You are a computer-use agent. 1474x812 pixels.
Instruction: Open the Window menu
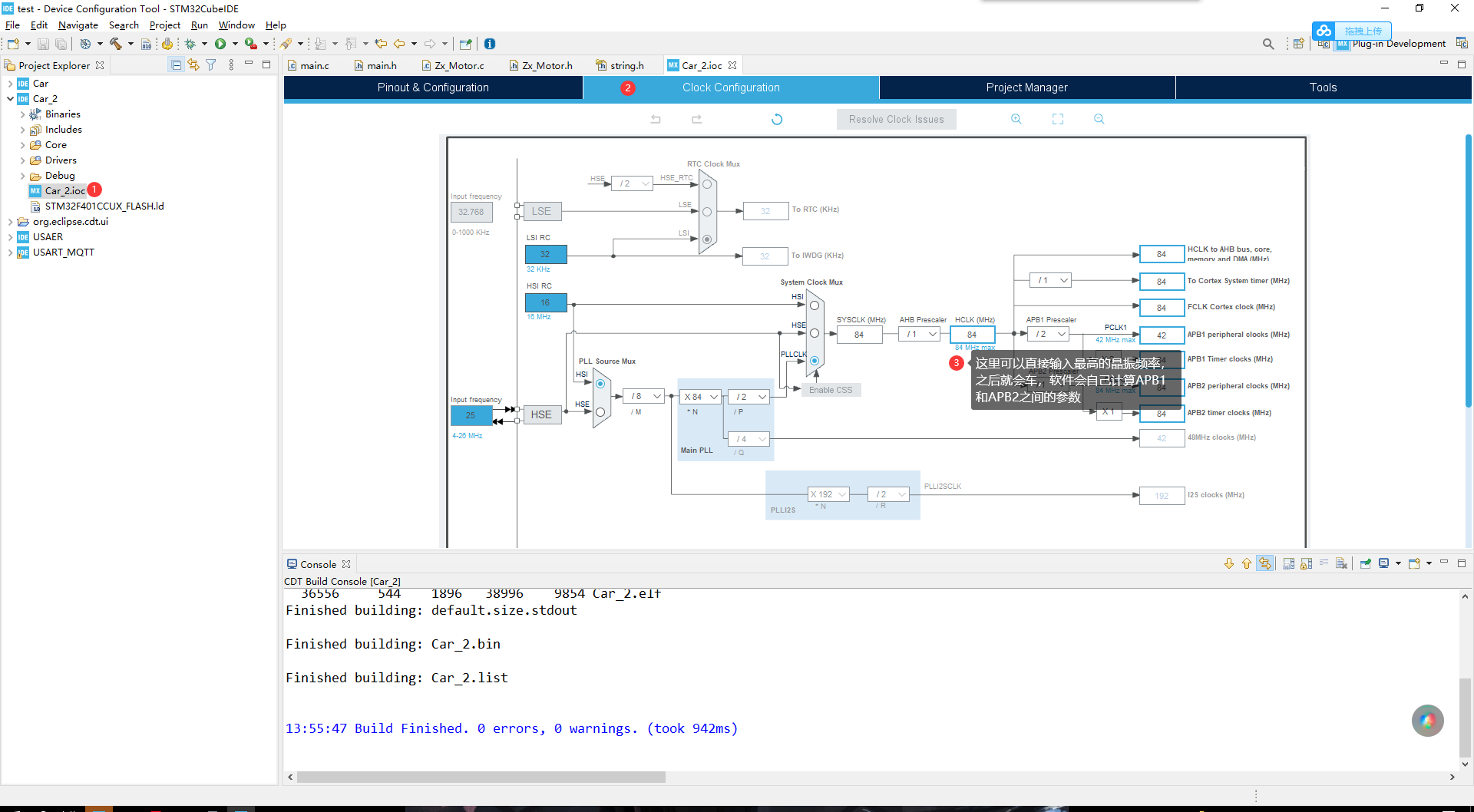pyautogui.click(x=236, y=25)
